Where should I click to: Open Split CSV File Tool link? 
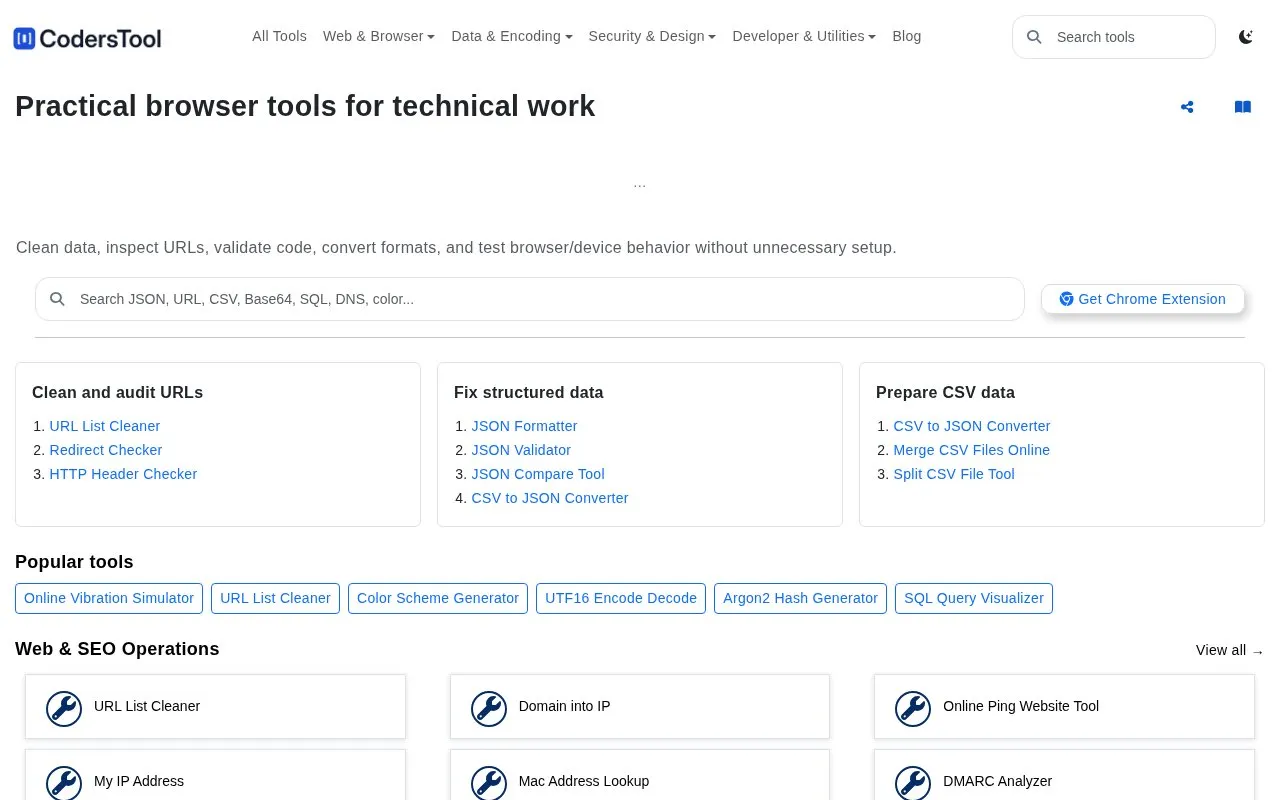pyautogui.click(x=954, y=474)
